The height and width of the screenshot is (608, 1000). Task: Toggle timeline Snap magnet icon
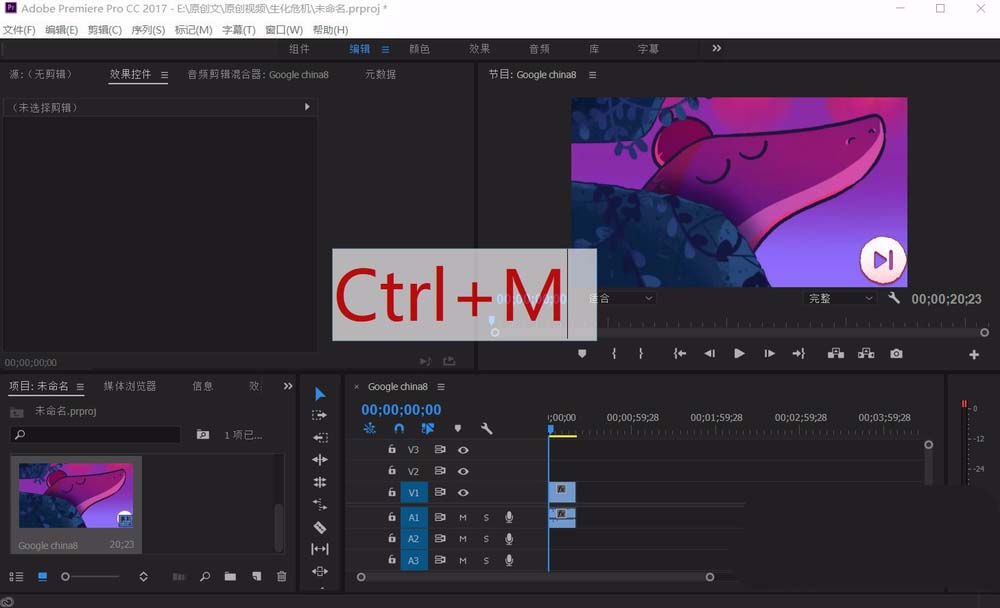point(399,429)
